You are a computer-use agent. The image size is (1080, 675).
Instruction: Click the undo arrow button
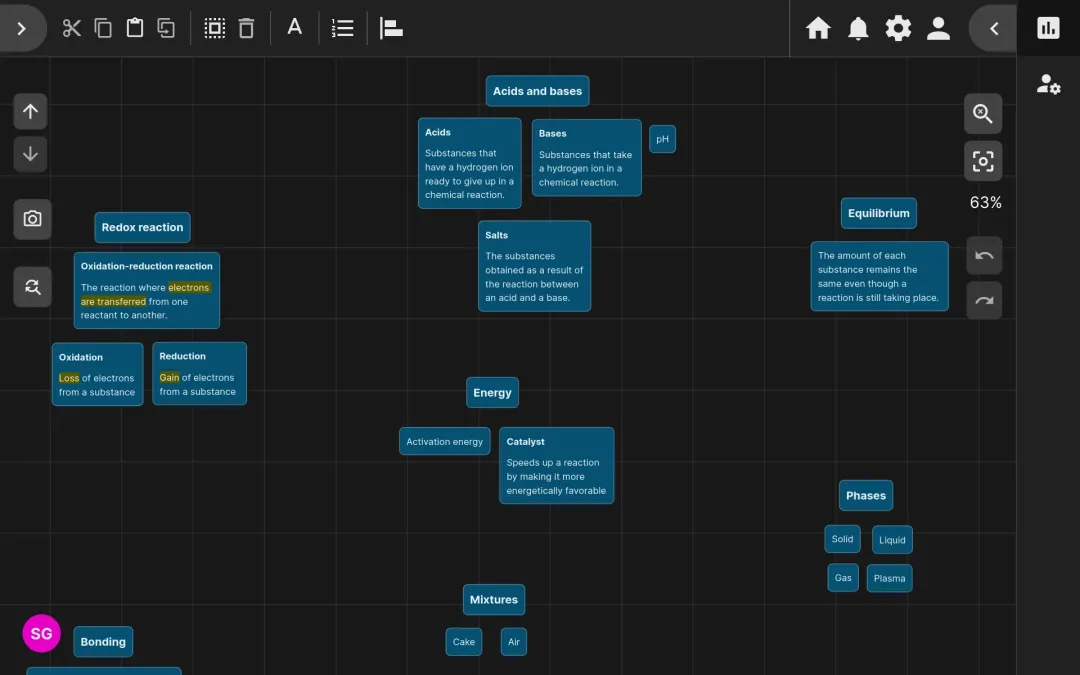tap(983, 256)
